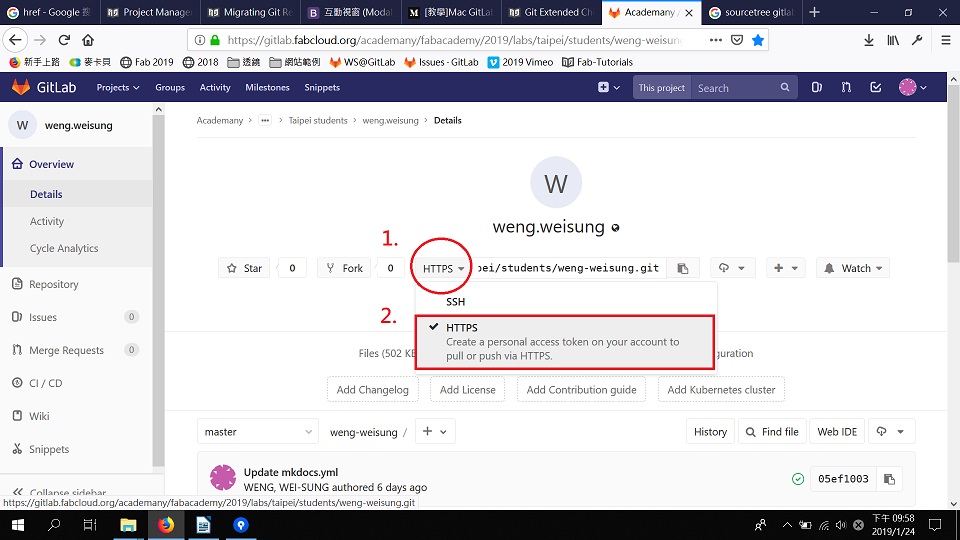Open the Web IDE

click(837, 432)
